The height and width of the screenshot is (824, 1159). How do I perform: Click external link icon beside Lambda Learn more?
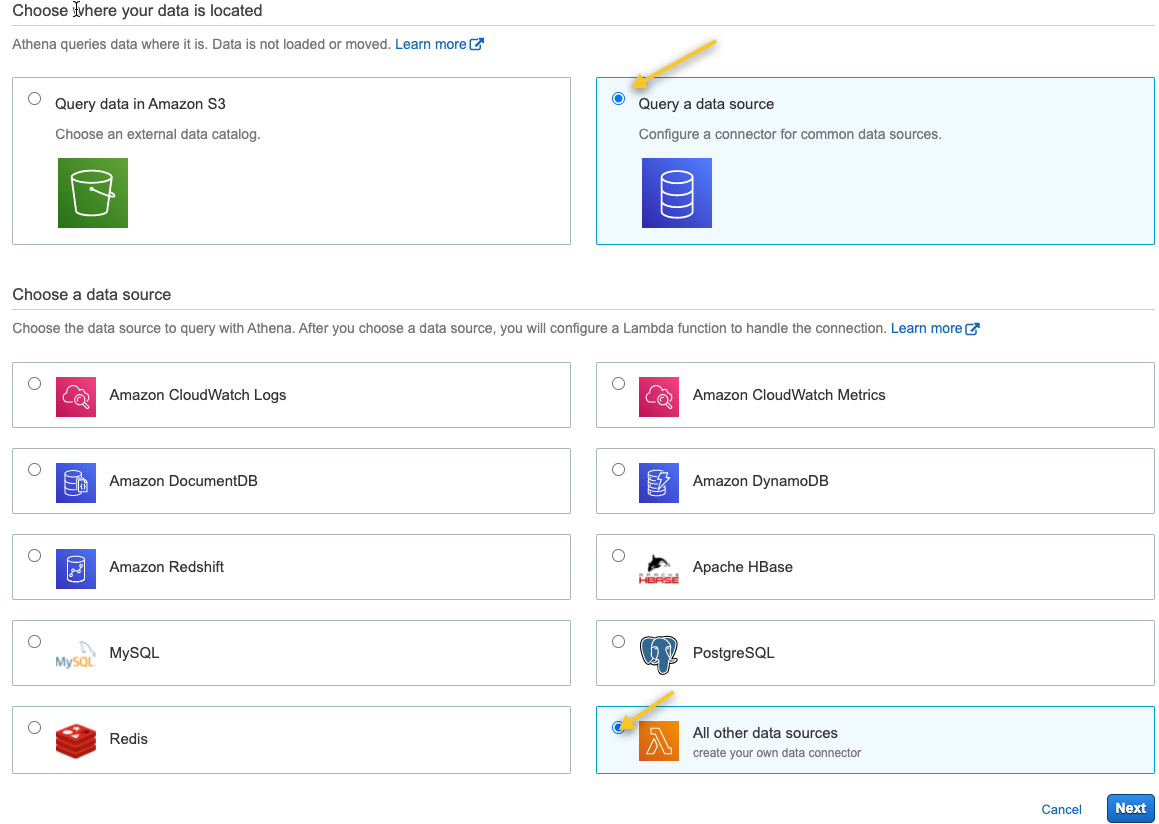coord(973,328)
